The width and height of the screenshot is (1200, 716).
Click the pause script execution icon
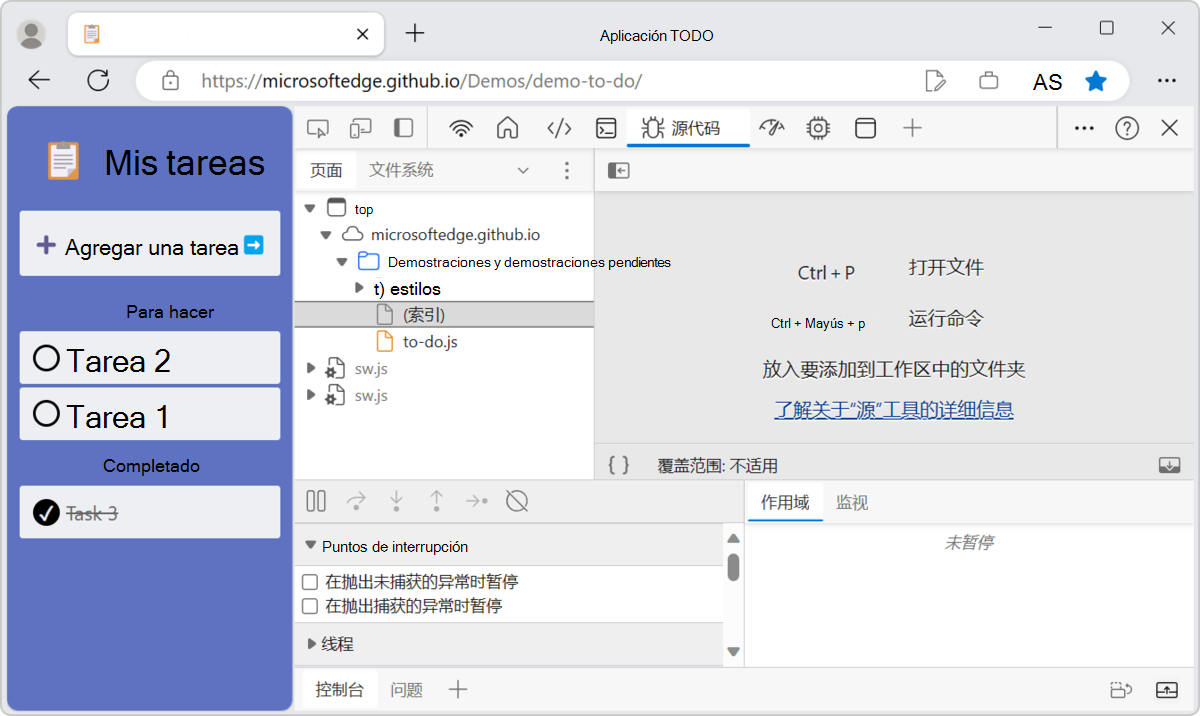point(315,500)
